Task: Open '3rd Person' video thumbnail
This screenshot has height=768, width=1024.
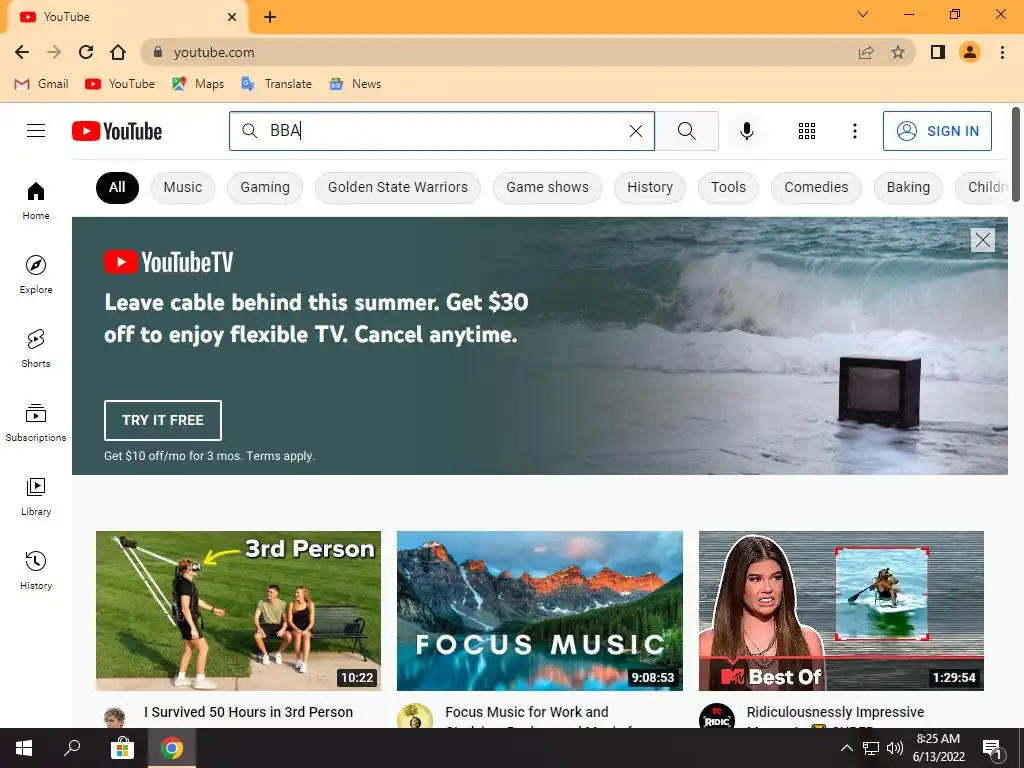Action: pos(238,611)
